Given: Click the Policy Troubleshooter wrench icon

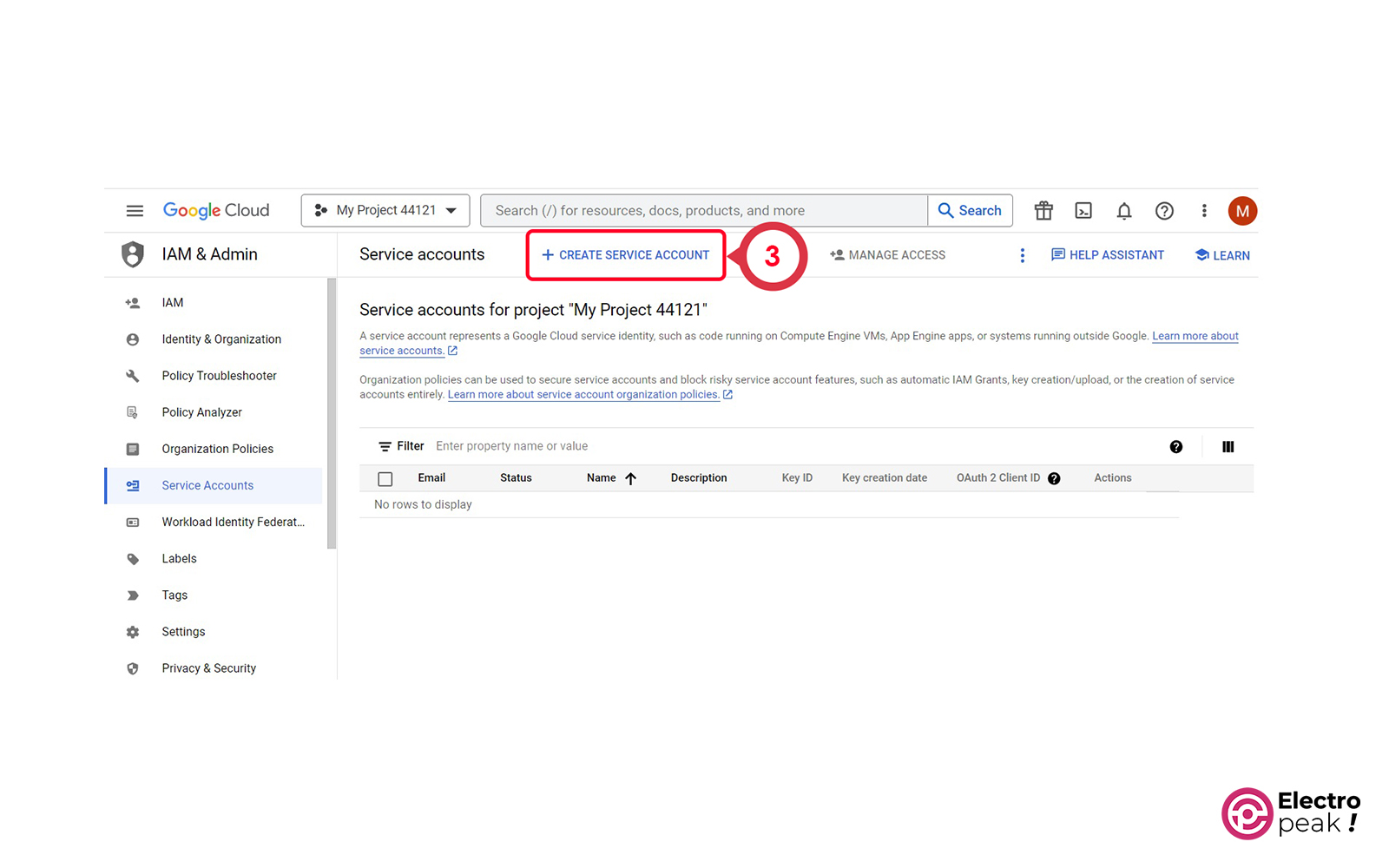Looking at the screenshot, I should (x=133, y=376).
